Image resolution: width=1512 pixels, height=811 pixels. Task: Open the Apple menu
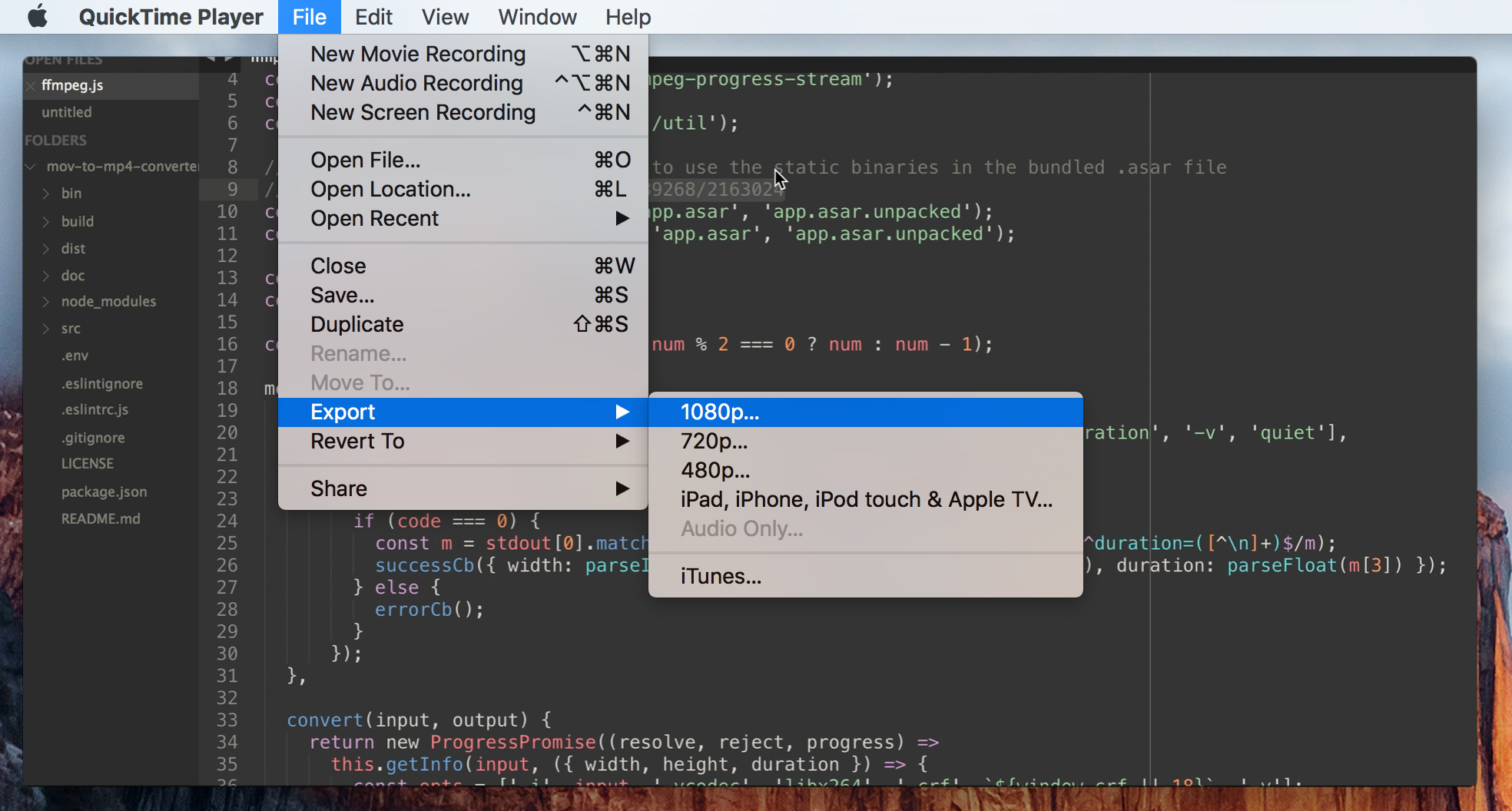click(x=36, y=16)
